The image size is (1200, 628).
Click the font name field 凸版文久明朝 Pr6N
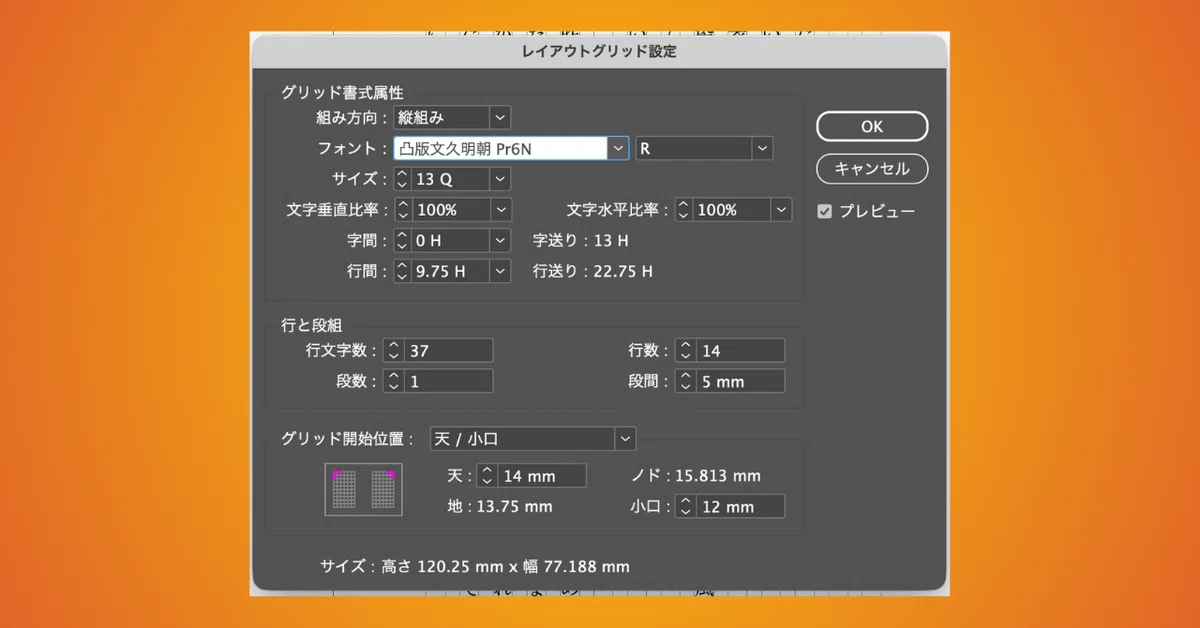coord(501,148)
